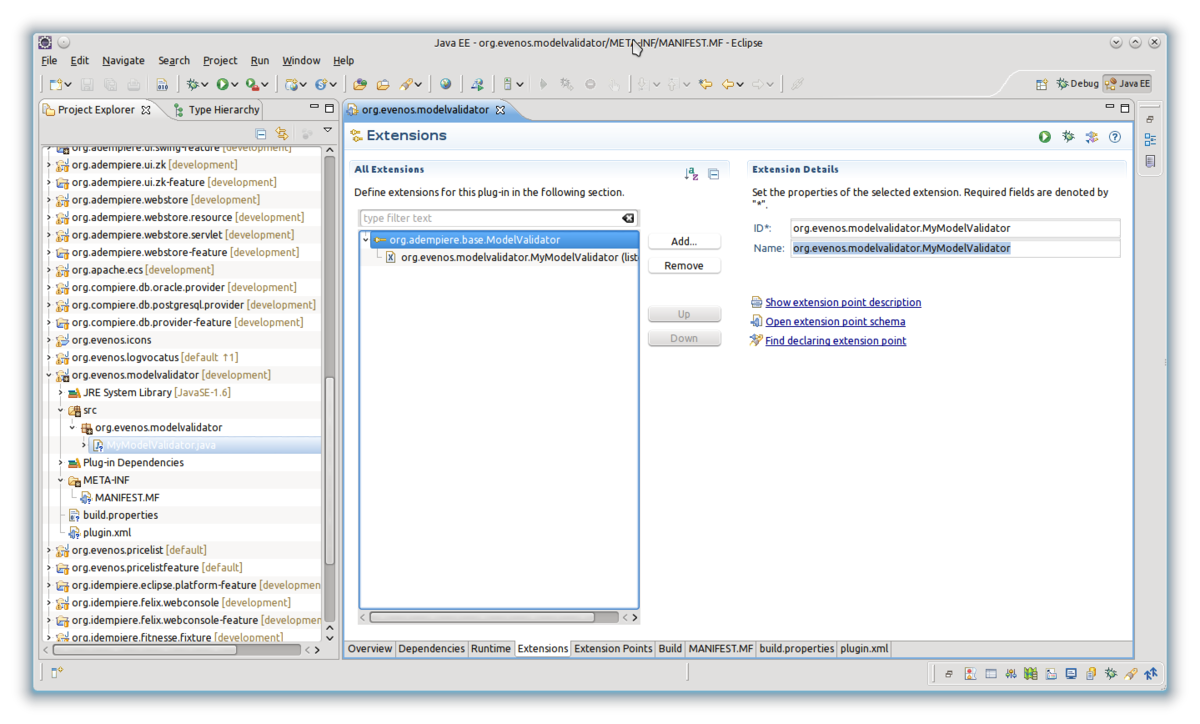The width and height of the screenshot is (1200, 724).
Task: Switch to the Debug perspective
Action: click(x=1077, y=84)
